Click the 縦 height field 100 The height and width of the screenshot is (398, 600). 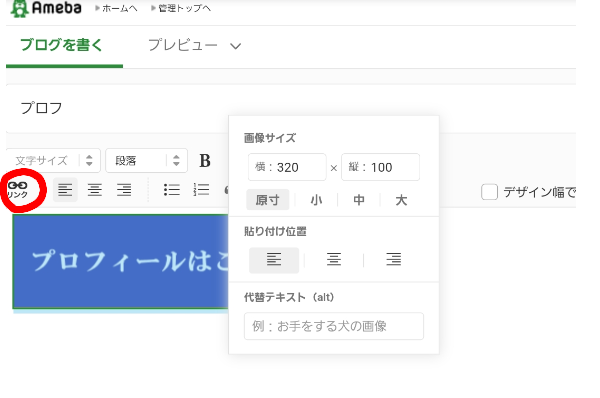point(380,167)
